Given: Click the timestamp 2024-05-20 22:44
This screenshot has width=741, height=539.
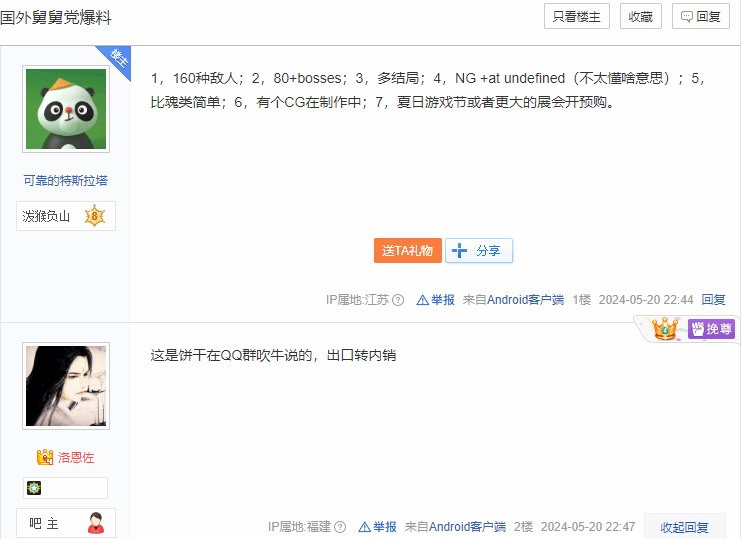Looking at the screenshot, I should point(646,300).
